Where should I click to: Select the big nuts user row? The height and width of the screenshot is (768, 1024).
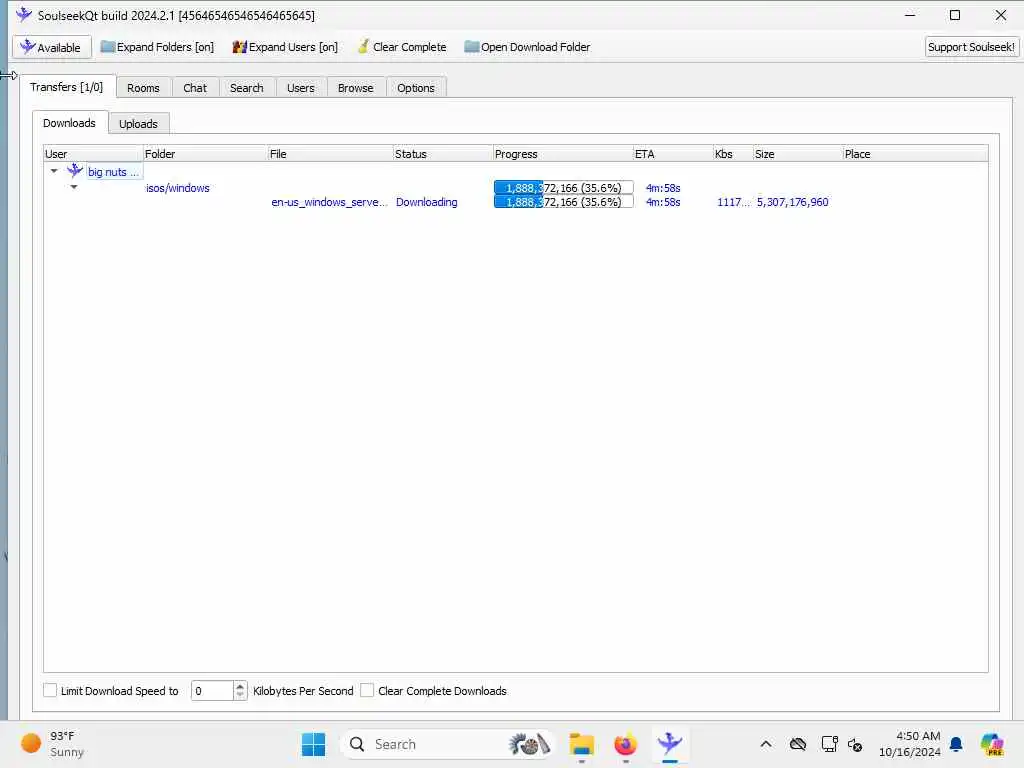(114, 172)
